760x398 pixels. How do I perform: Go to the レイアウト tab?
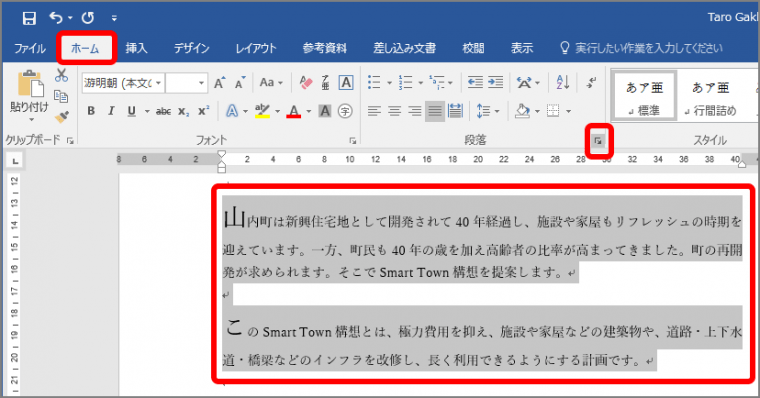256,48
